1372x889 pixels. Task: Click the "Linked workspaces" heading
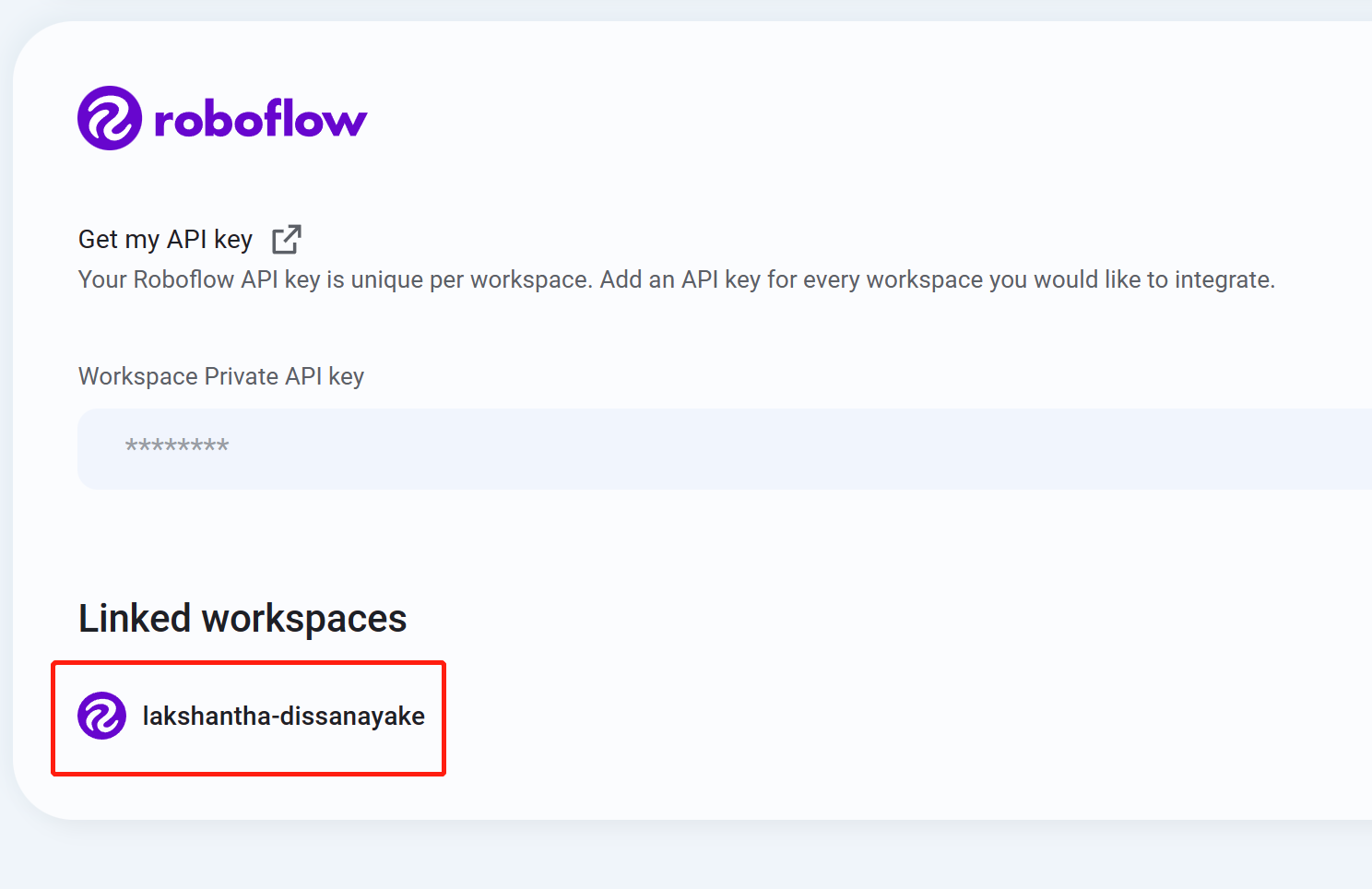(242, 618)
